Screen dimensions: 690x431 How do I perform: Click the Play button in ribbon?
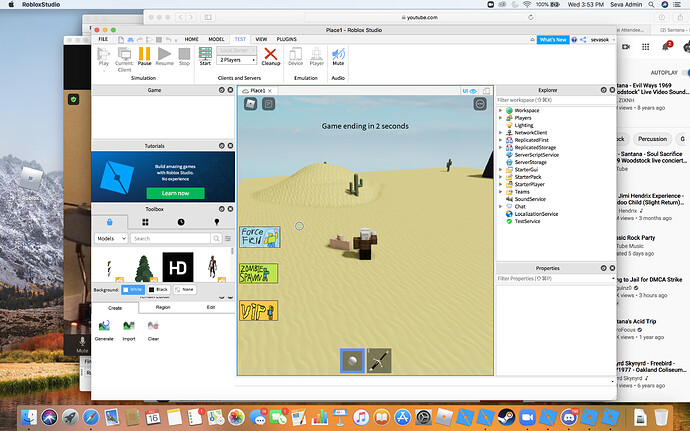tap(103, 56)
